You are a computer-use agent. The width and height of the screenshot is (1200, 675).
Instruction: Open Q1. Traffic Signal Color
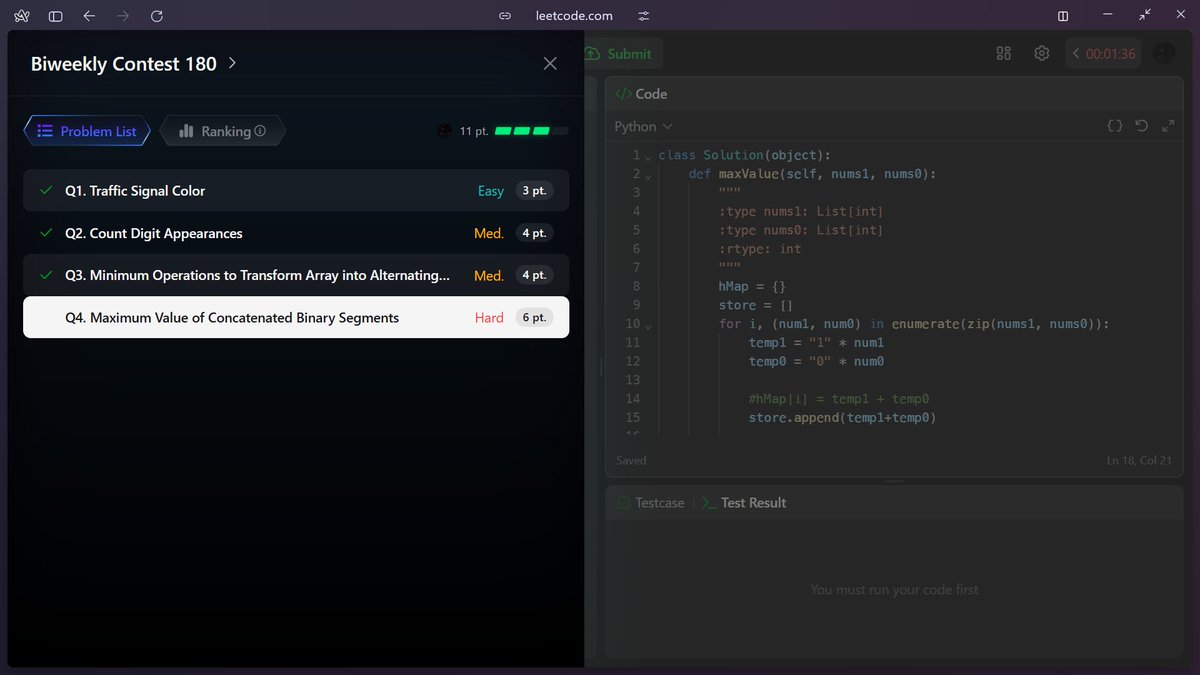[296, 190]
